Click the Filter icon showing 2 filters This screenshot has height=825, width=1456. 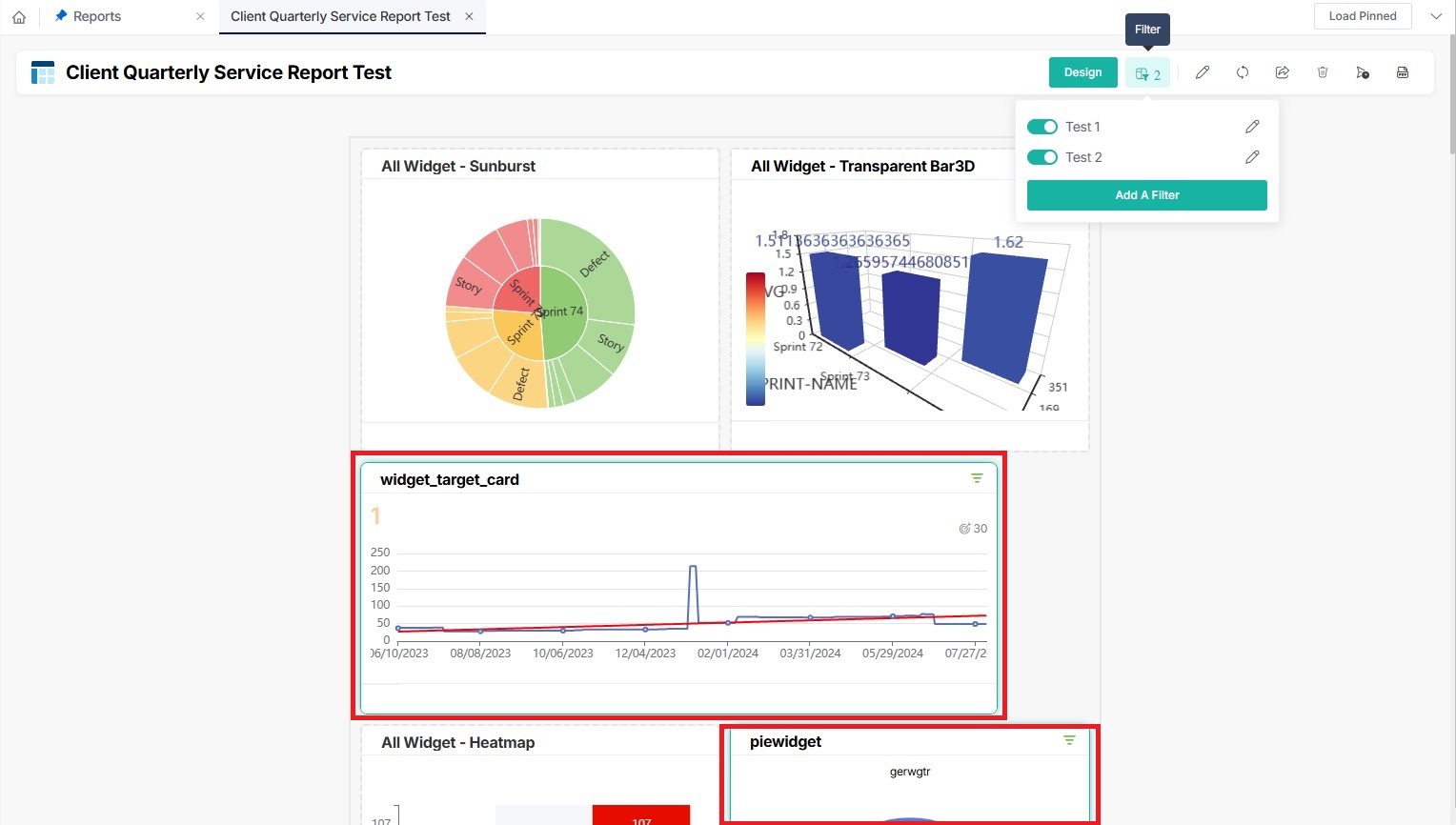click(1147, 73)
